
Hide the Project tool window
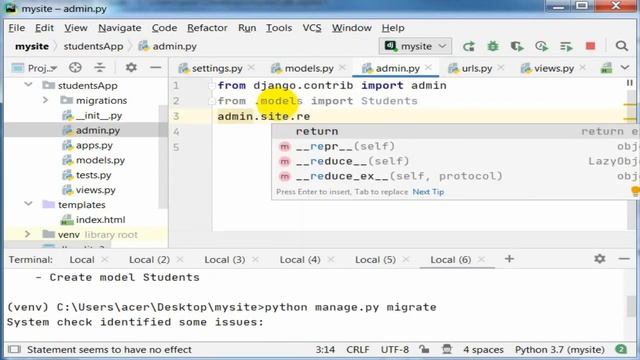(x=156, y=68)
